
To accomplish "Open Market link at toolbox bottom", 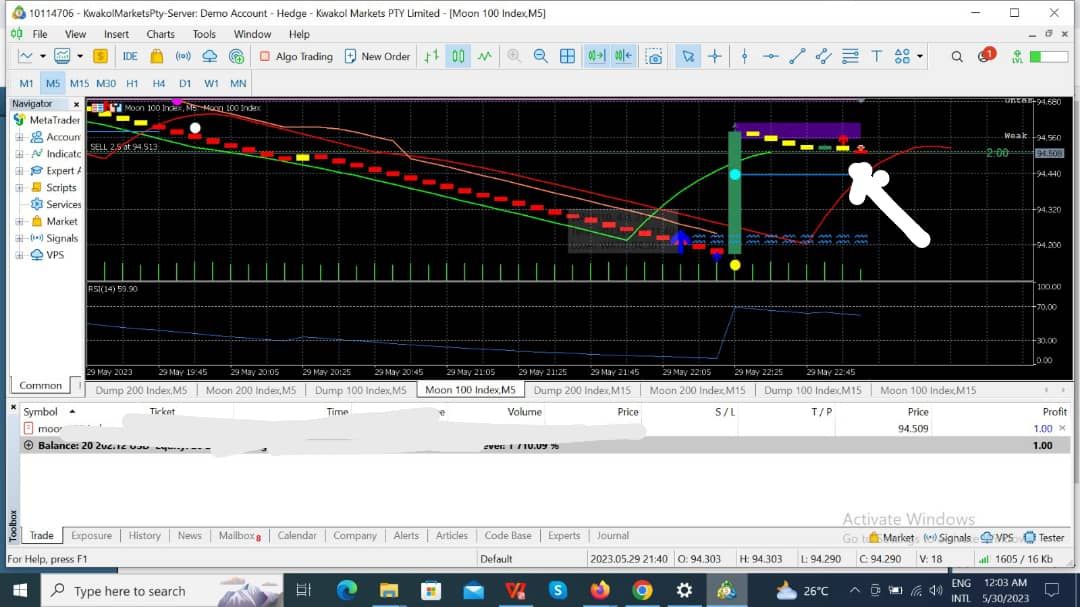I will 892,537.
